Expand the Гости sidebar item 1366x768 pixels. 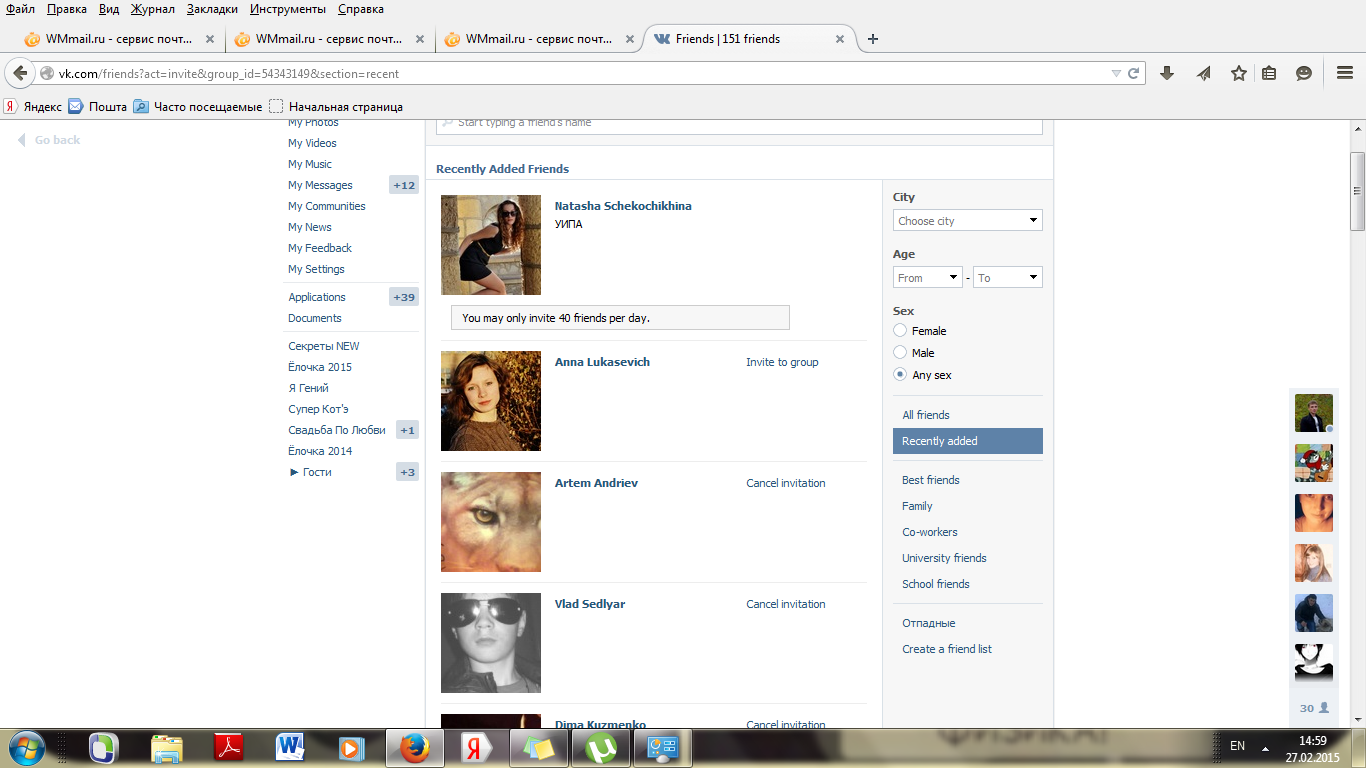tap(310, 472)
